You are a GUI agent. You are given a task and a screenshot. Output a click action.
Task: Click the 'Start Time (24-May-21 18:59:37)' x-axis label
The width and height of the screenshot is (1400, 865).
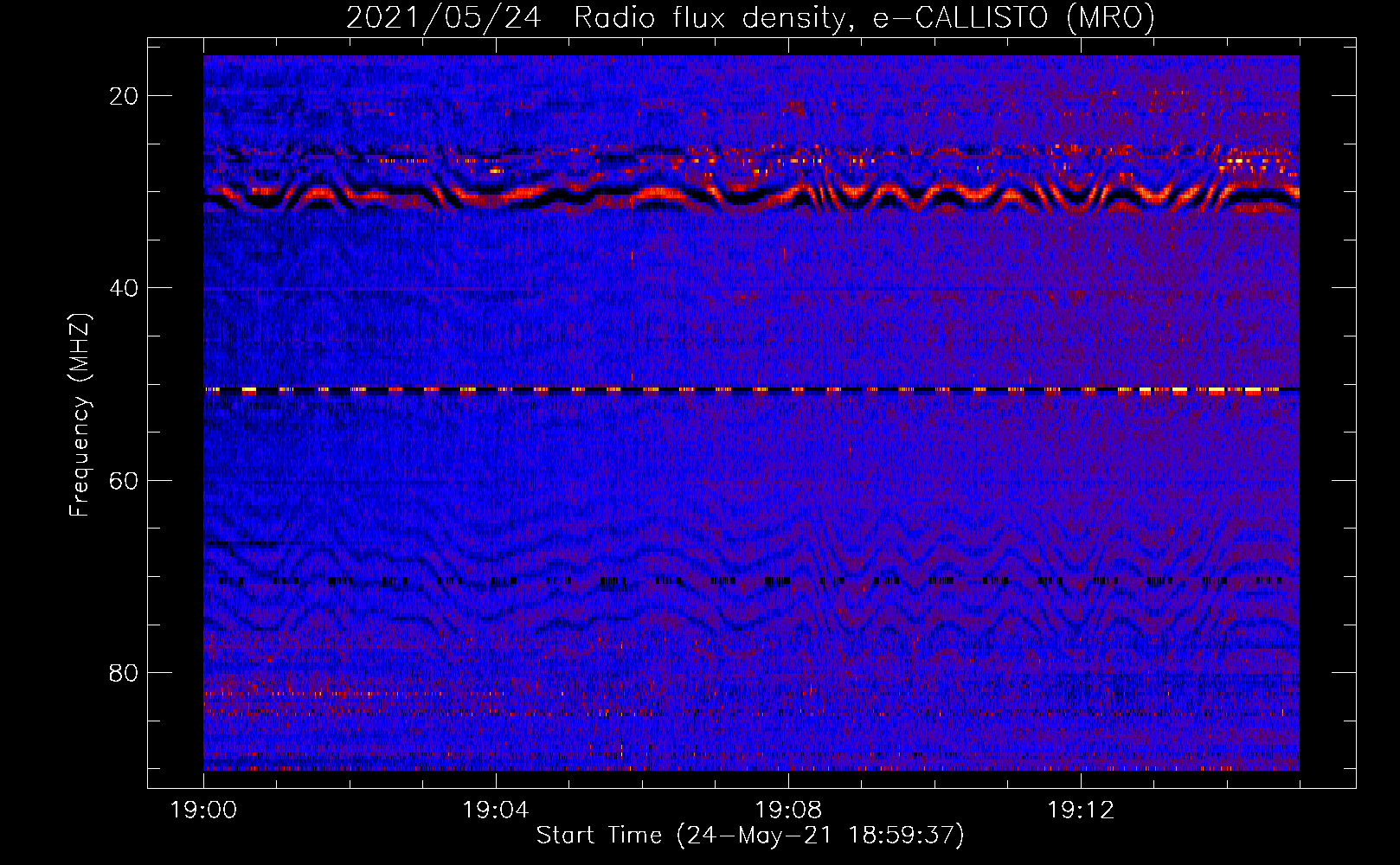750,836
